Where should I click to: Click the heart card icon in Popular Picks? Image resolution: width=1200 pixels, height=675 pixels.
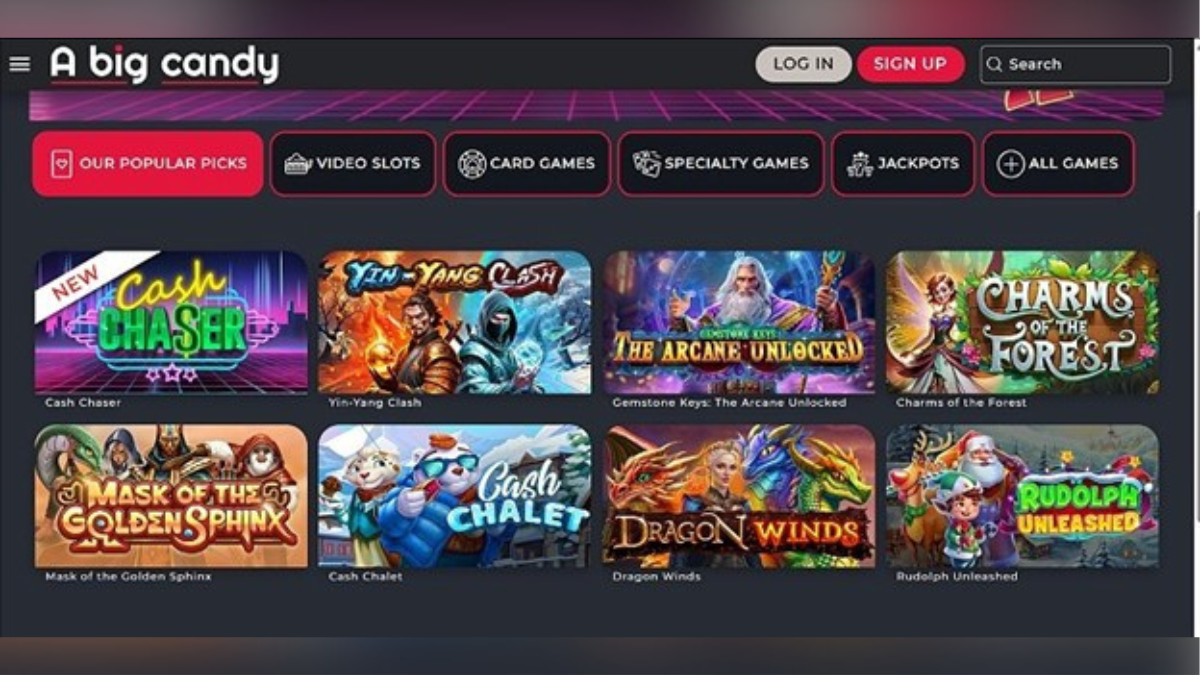(x=61, y=163)
